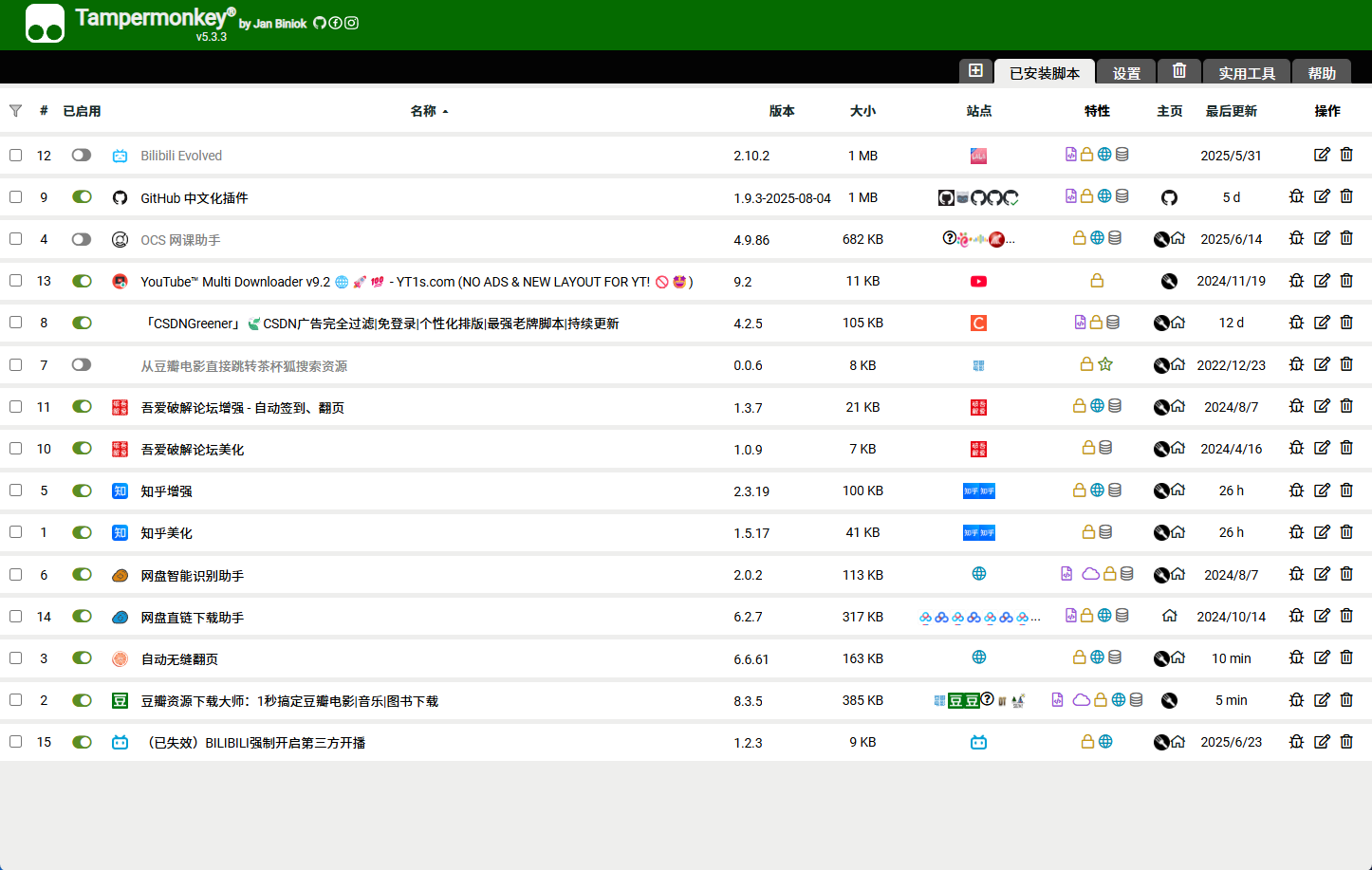Open homepage house icon for 网盘直链下载助手
Viewport: 1372px width, 870px height.
[1169, 616]
